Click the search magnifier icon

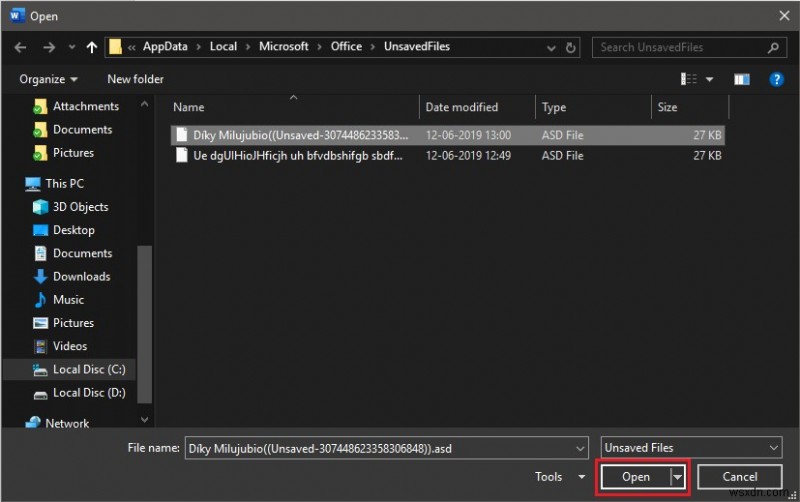pos(773,47)
